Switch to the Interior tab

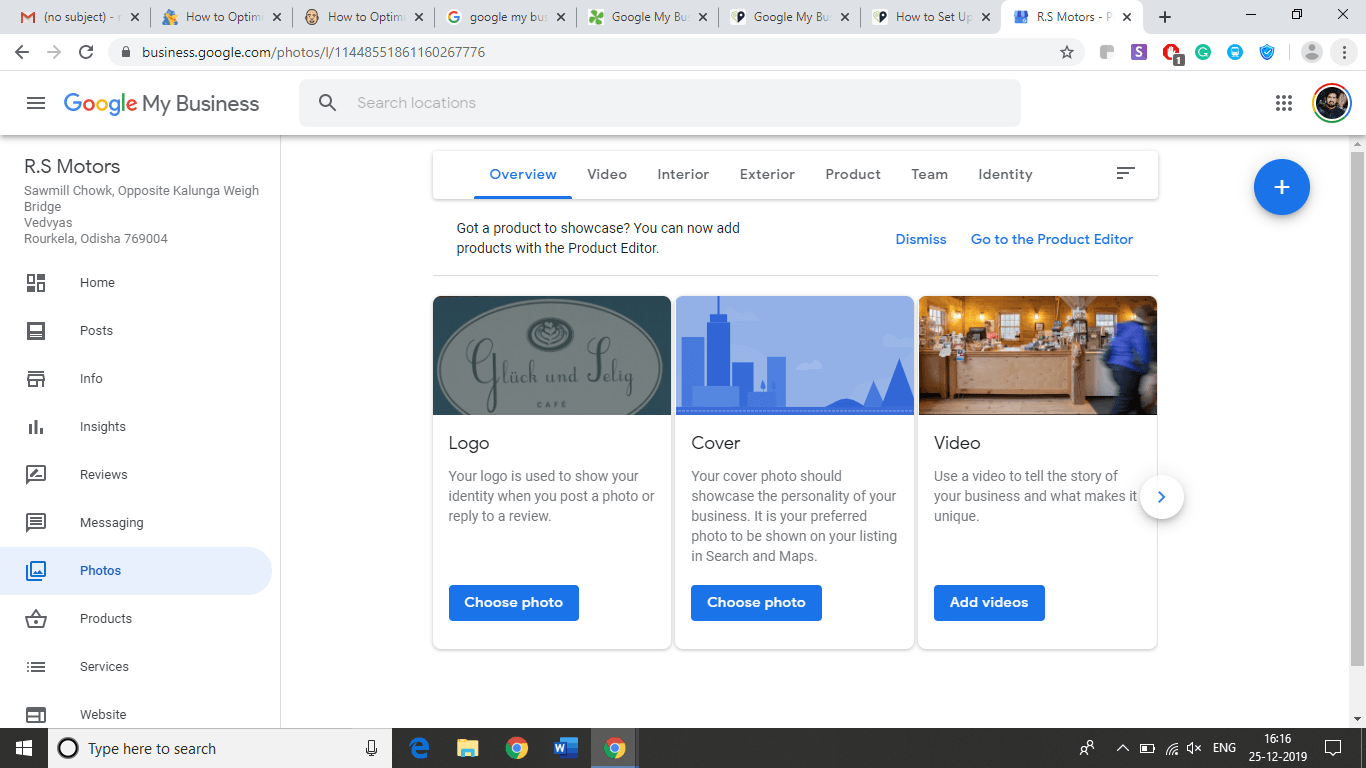click(683, 174)
